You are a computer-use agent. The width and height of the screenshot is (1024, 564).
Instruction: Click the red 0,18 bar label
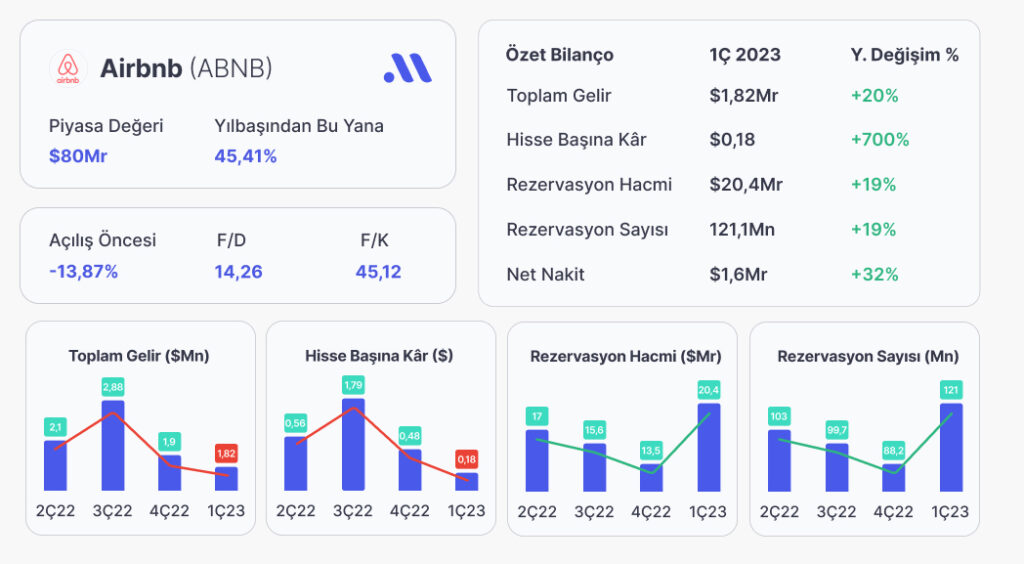pyautogui.click(x=467, y=460)
